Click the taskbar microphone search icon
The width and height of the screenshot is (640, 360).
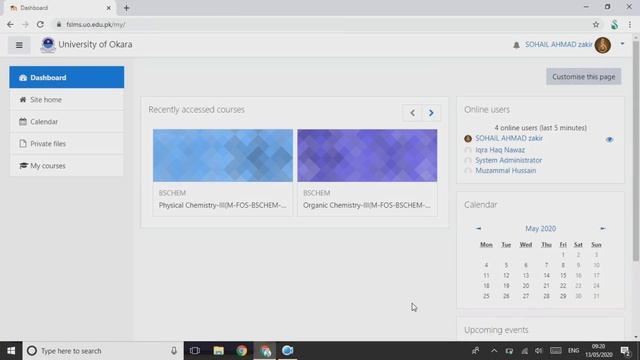174,351
